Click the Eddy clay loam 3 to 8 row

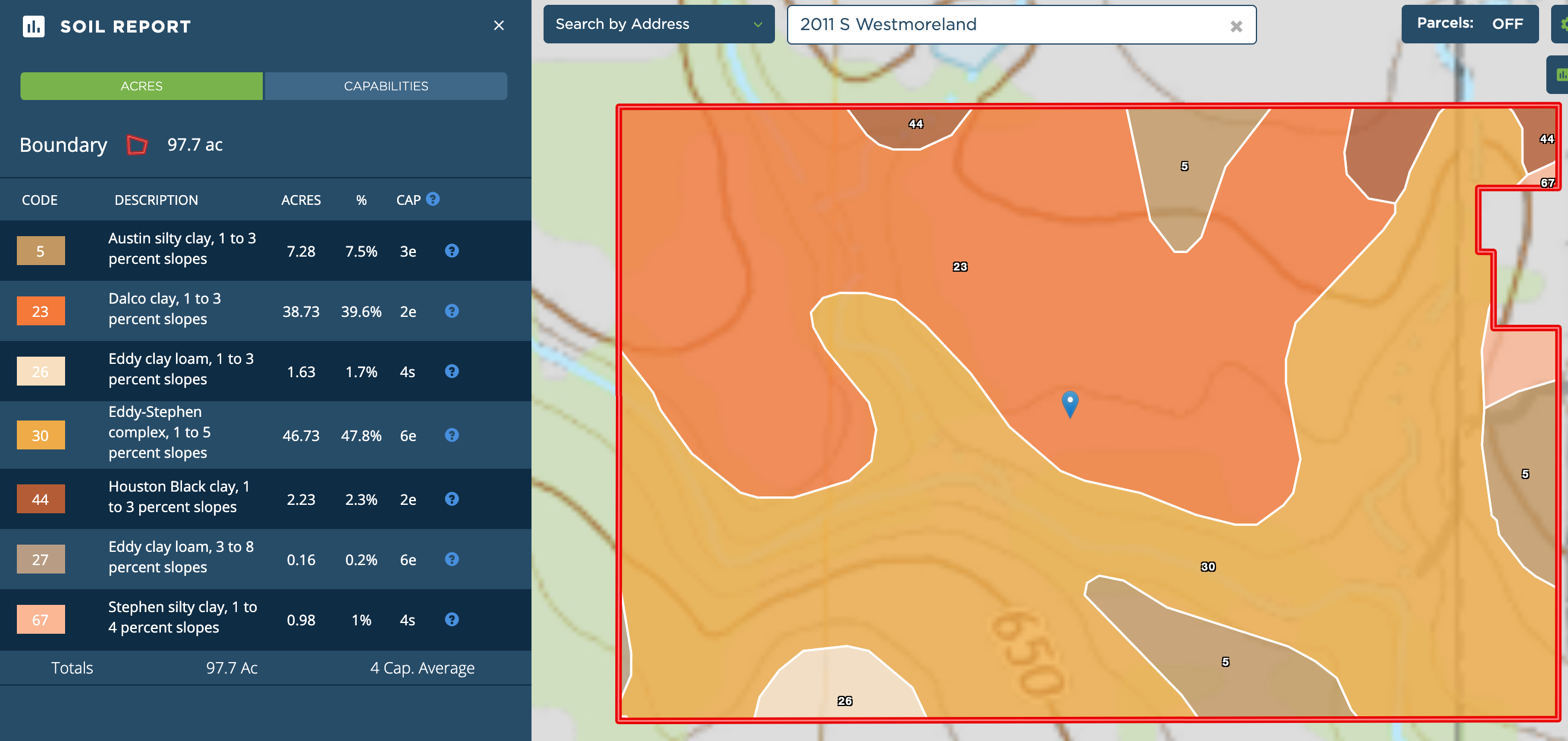pyautogui.click(x=181, y=557)
